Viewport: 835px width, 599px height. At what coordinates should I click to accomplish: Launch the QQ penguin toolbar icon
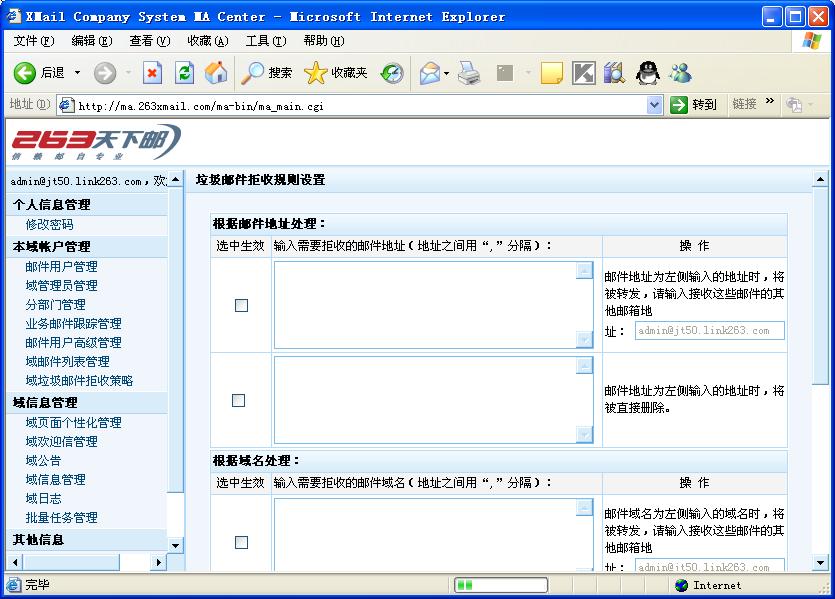pos(648,73)
